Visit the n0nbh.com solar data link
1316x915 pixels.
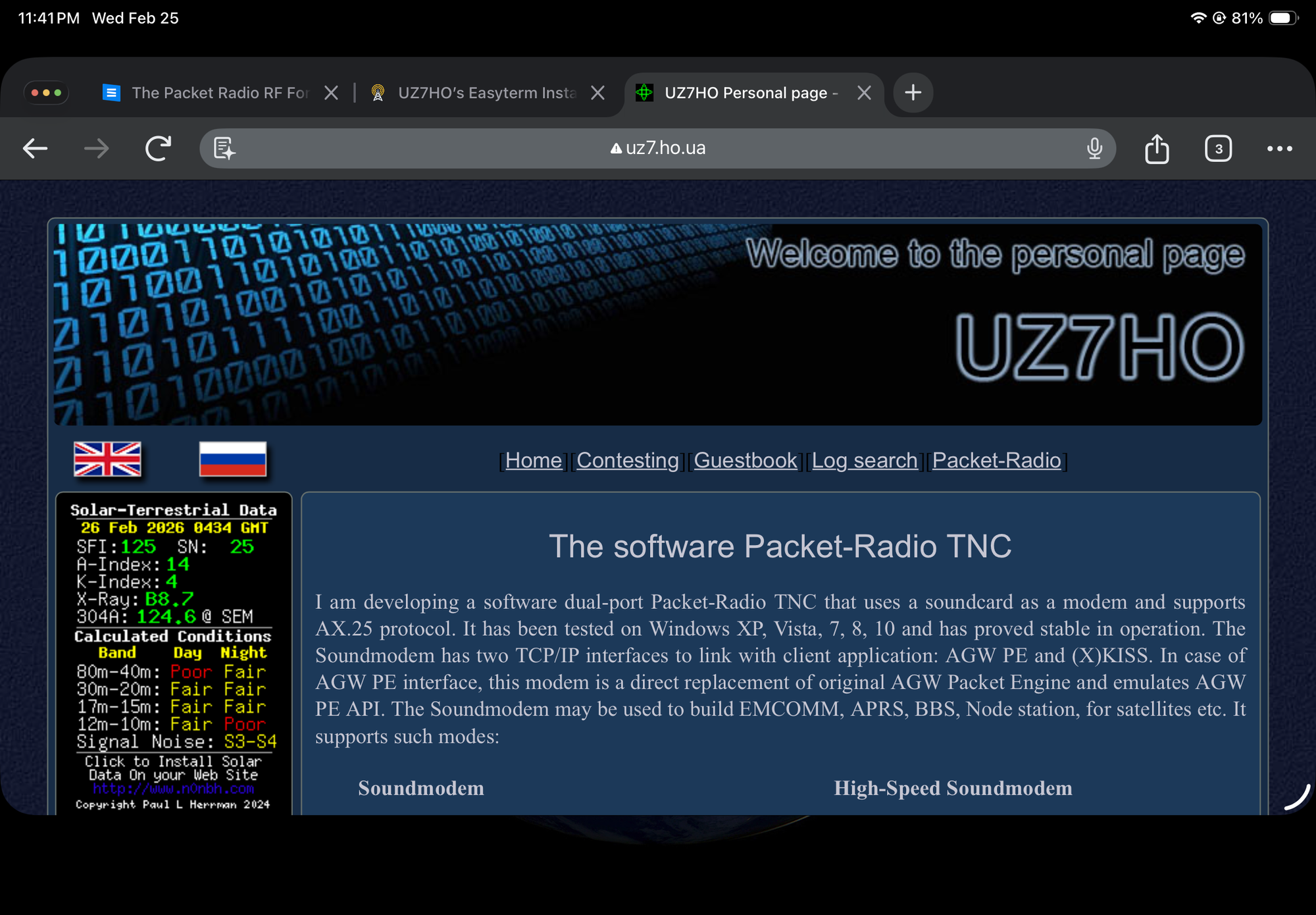pos(172,789)
